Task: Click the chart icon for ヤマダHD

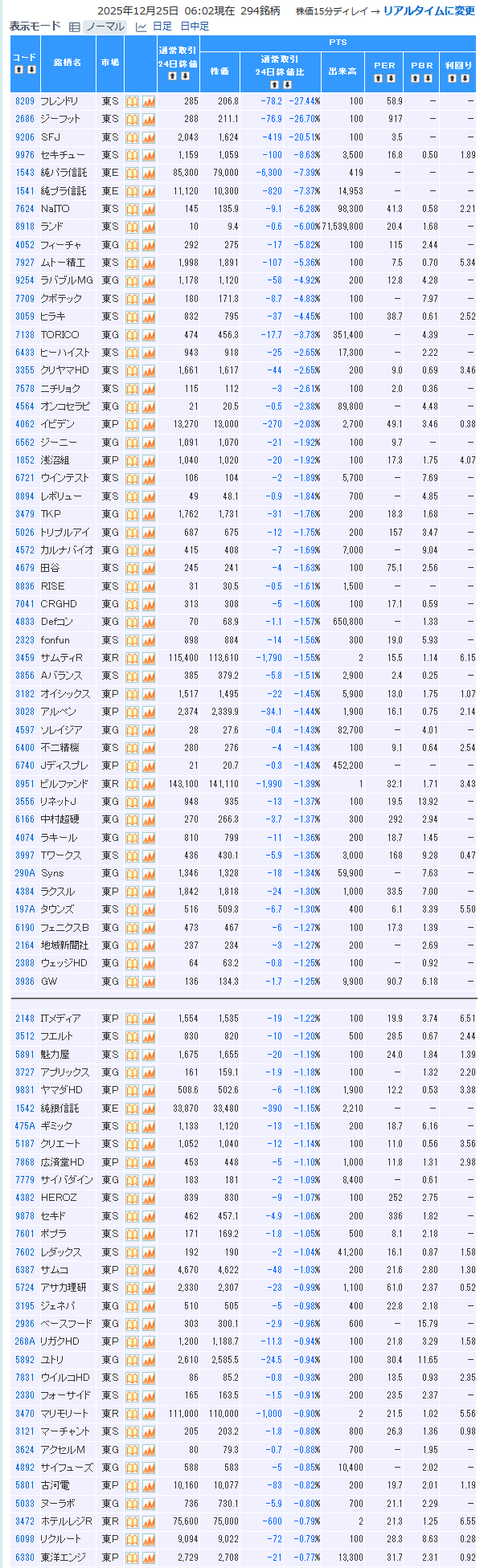Action: pyautogui.click(x=149, y=1090)
